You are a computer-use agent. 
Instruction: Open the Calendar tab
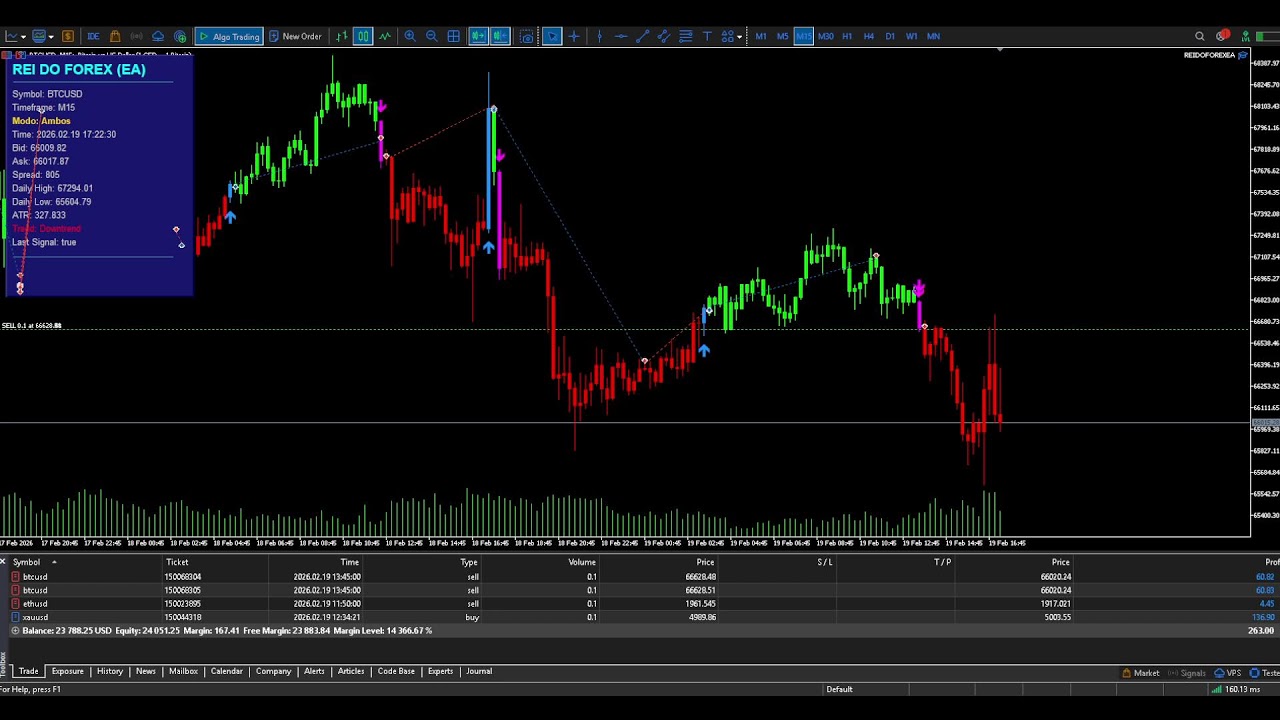pos(227,671)
